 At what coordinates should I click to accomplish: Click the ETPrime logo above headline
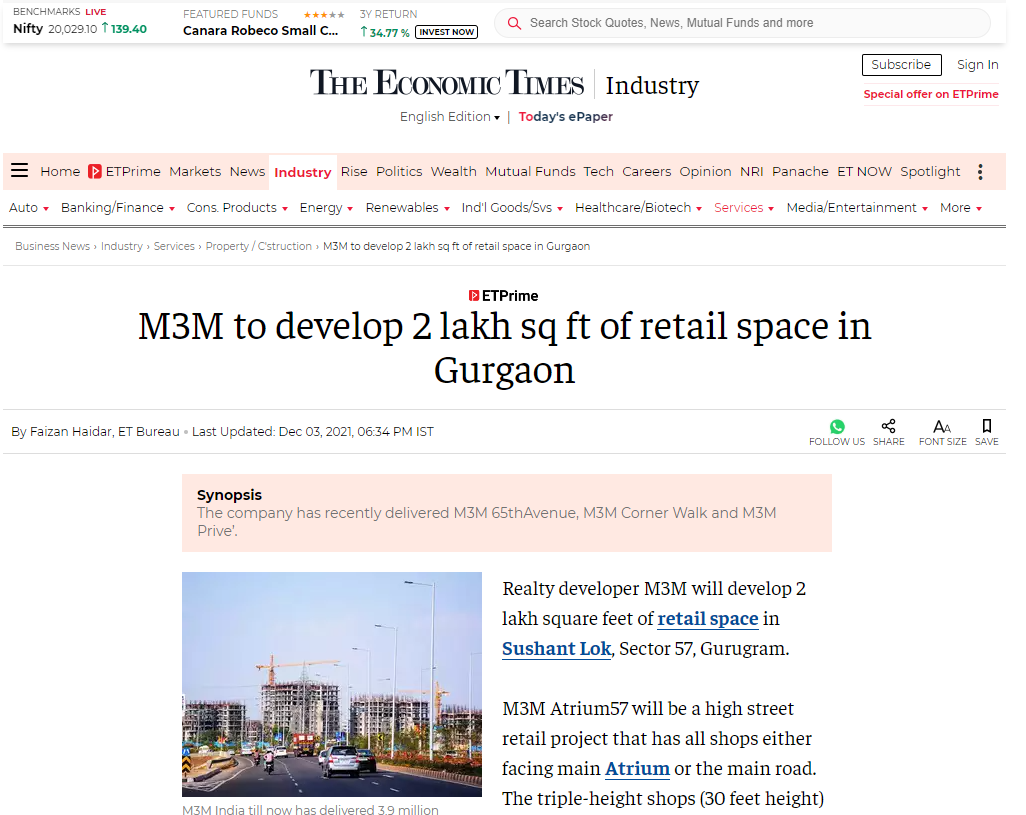click(x=504, y=296)
